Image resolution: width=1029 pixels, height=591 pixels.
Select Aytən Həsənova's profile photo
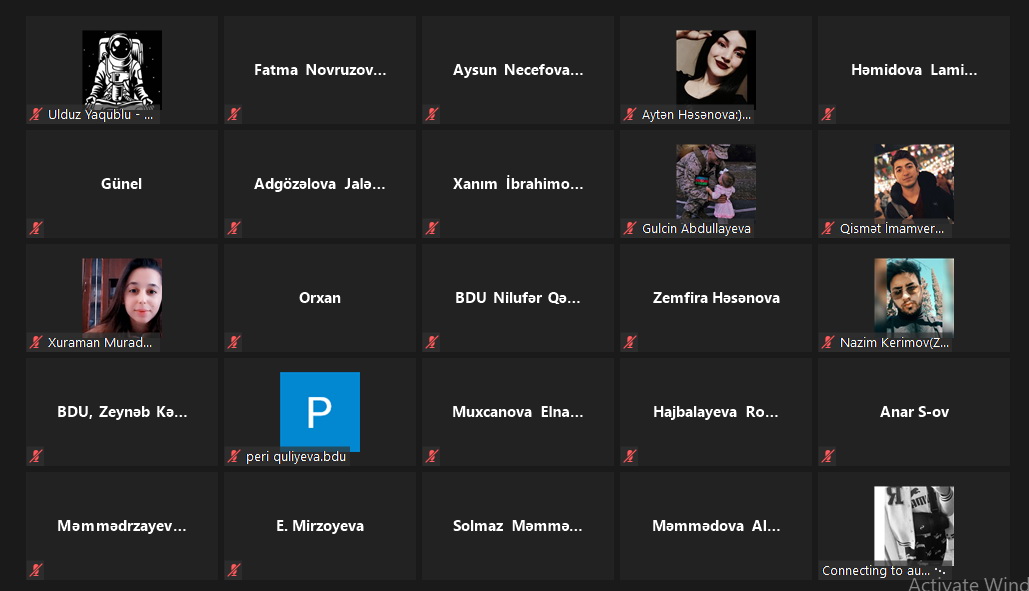(x=716, y=69)
